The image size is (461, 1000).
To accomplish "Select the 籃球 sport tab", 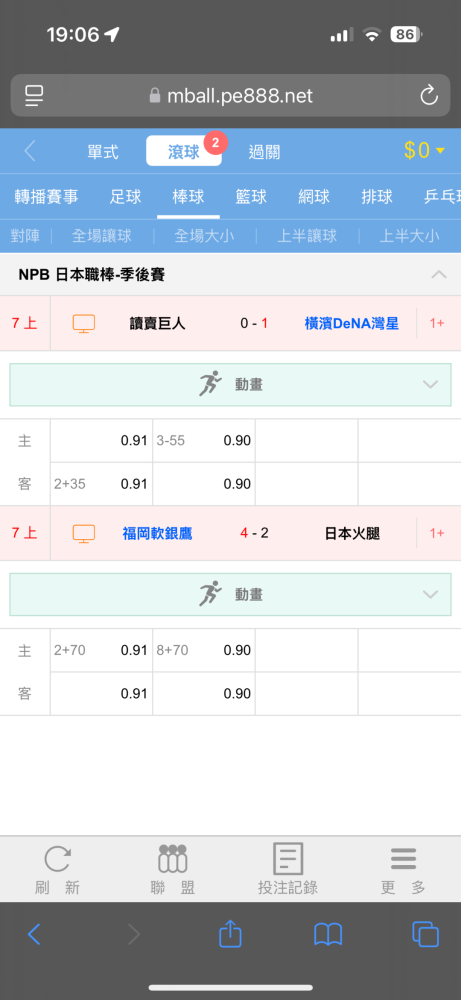I will (251, 196).
